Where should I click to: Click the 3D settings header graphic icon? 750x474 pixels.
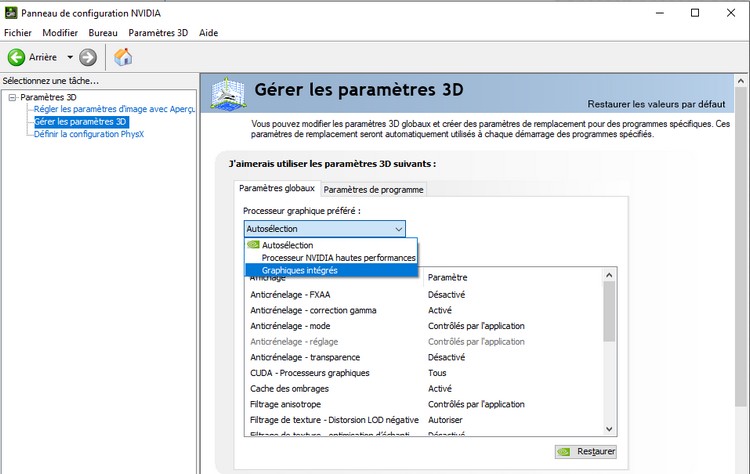[229, 94]
